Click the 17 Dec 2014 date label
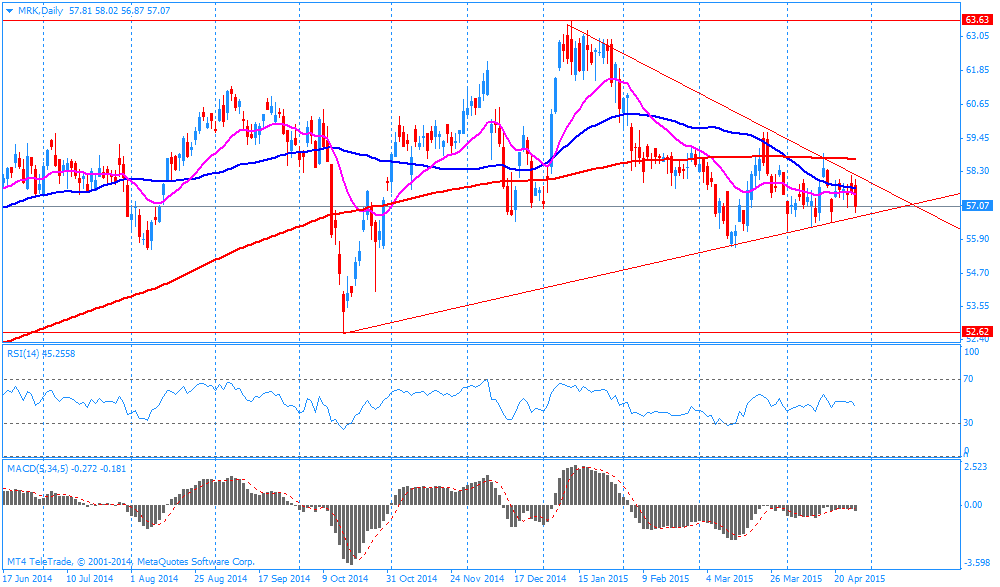 541,579
